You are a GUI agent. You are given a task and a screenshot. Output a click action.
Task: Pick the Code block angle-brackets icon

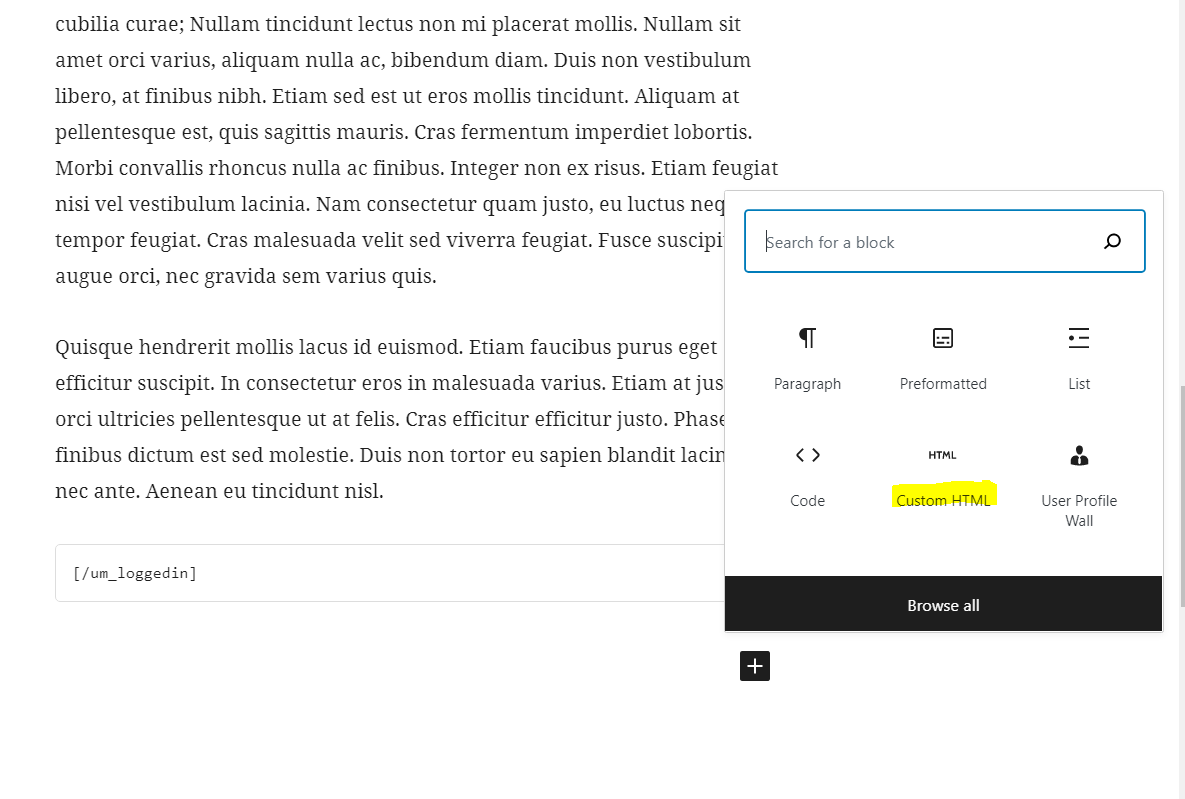[x=807, y=455]
